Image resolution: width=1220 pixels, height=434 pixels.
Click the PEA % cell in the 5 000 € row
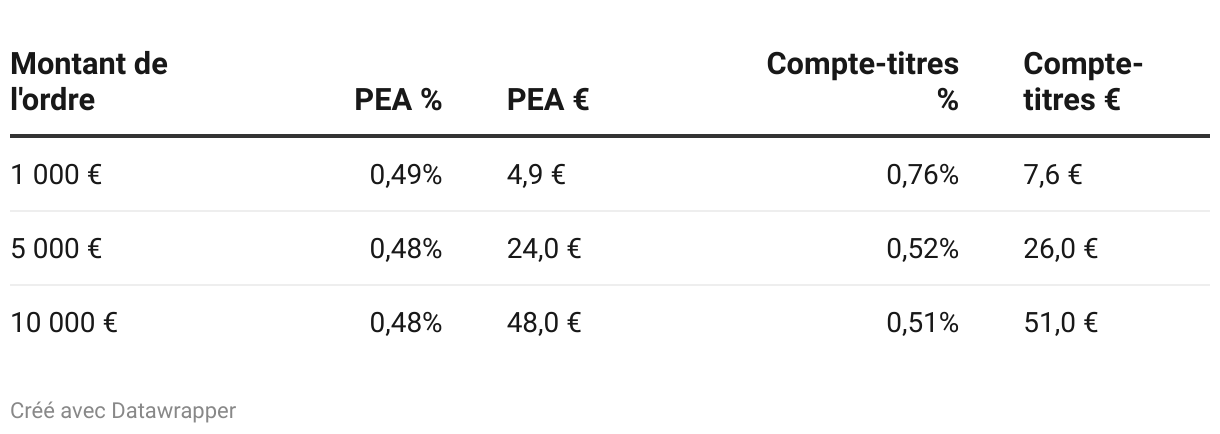(x=406, y=249)
